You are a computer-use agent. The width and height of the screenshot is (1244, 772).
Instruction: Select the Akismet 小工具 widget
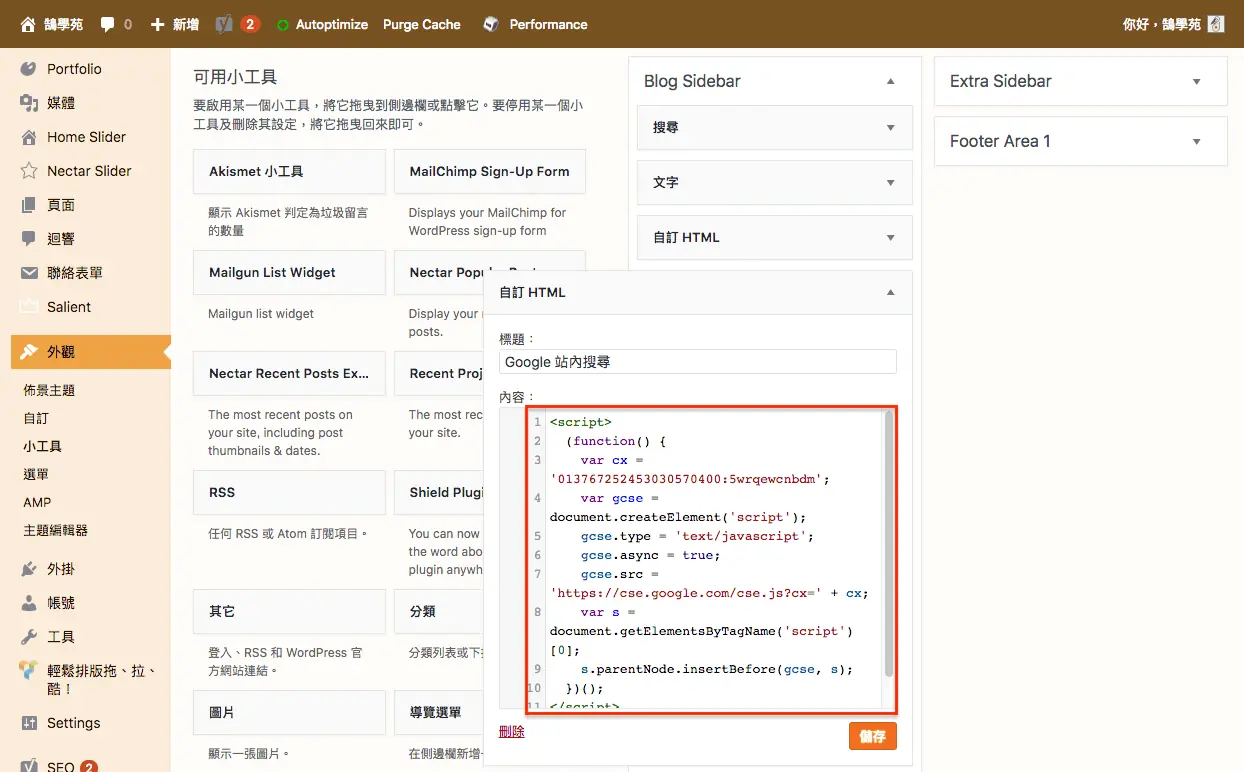click(289, 171)
